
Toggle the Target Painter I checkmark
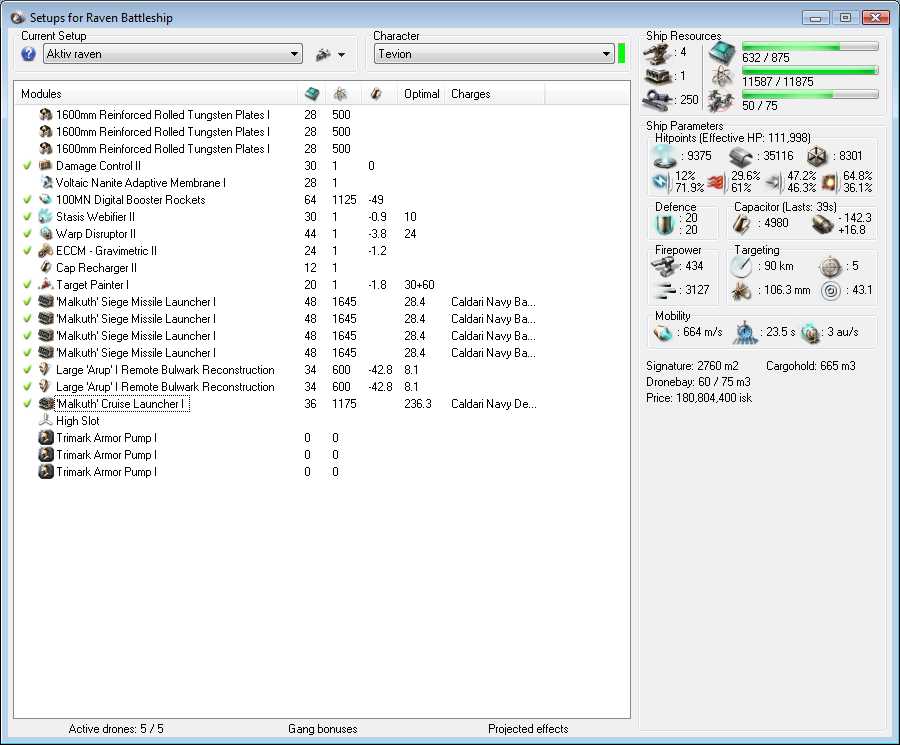pyautogui.click(x=27, y=285)
